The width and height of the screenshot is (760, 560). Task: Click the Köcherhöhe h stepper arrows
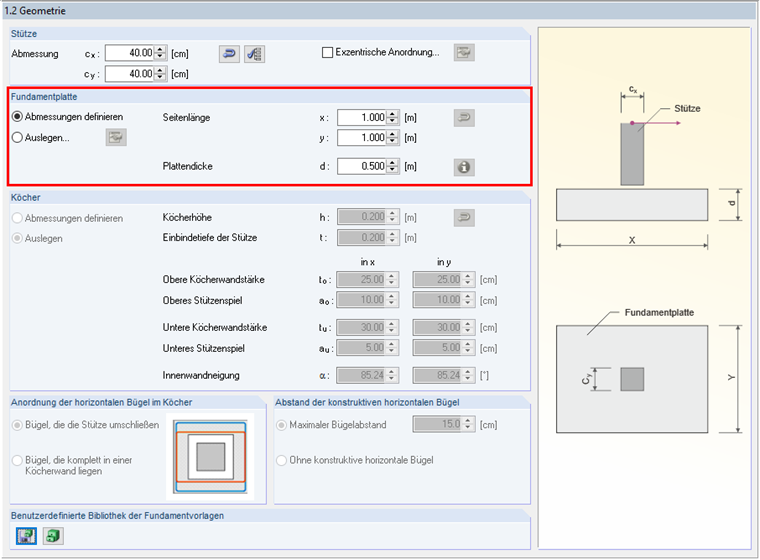pos(393,217)
